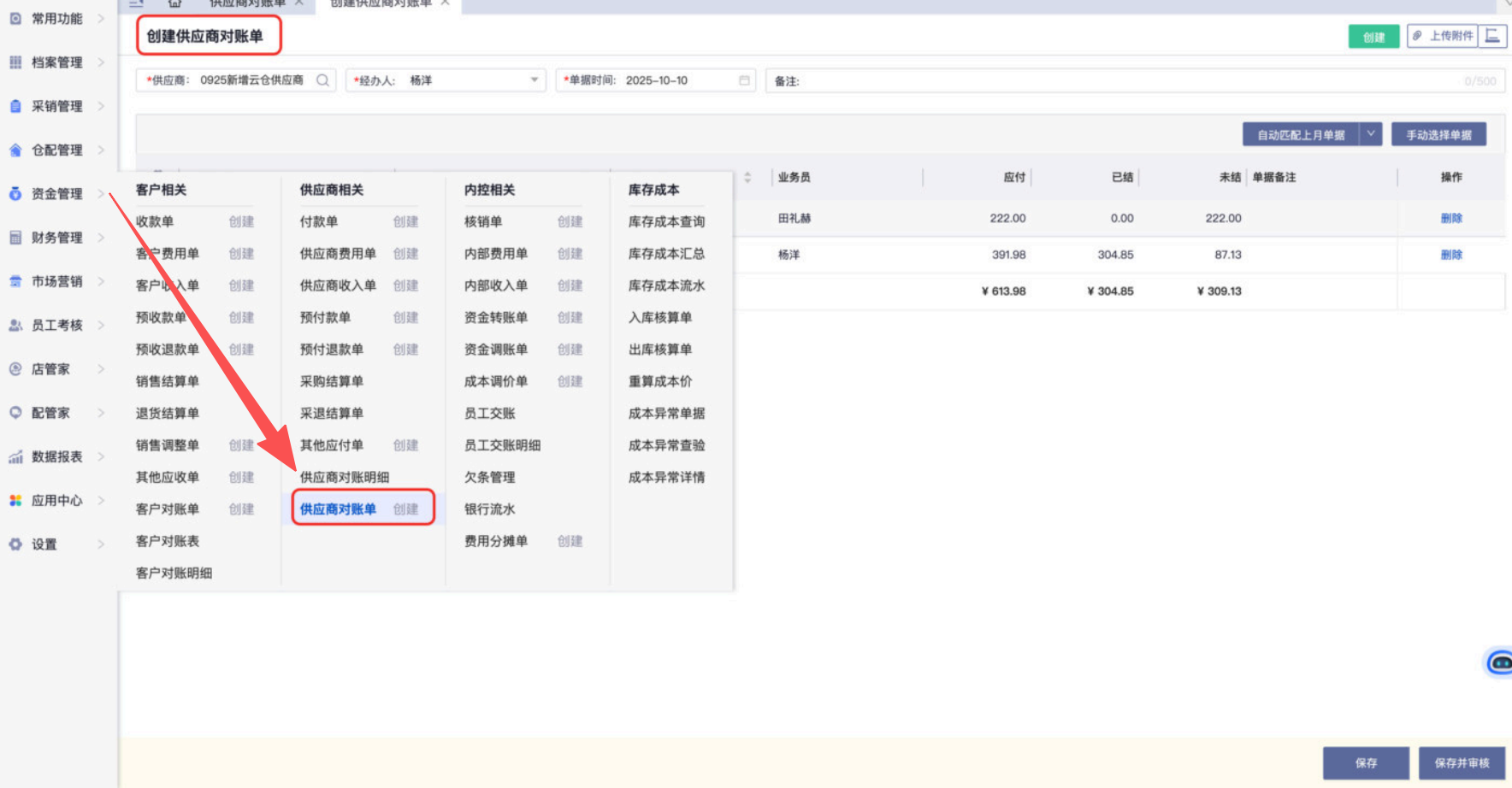Click the search icon in 供应商 field
Viewport: 1512px width, 788px height.
322,80
